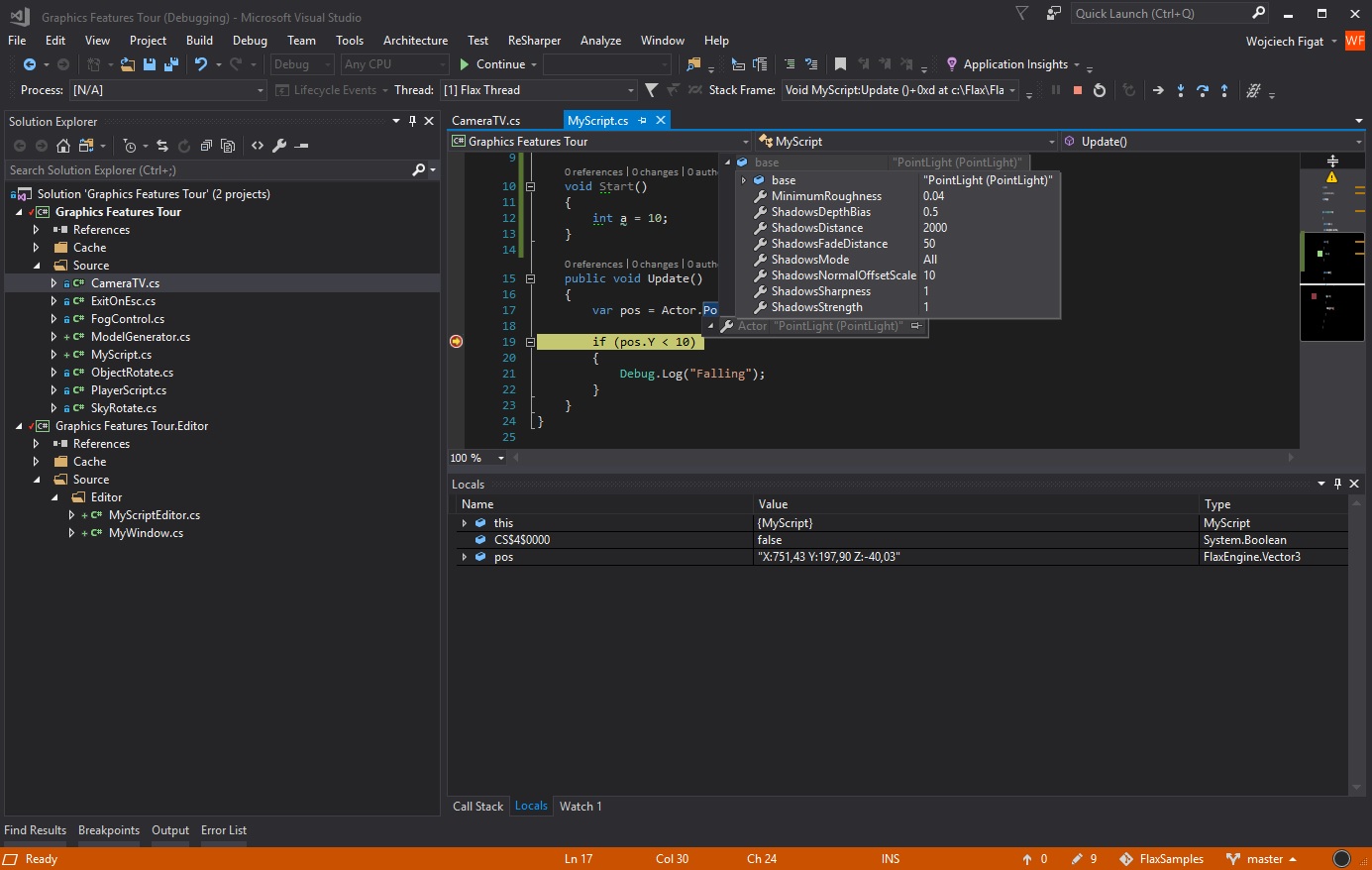Expand the References node under Graphics Features Tour
Viewport: 1372px width, 870px height.
[x=37, y=230]
